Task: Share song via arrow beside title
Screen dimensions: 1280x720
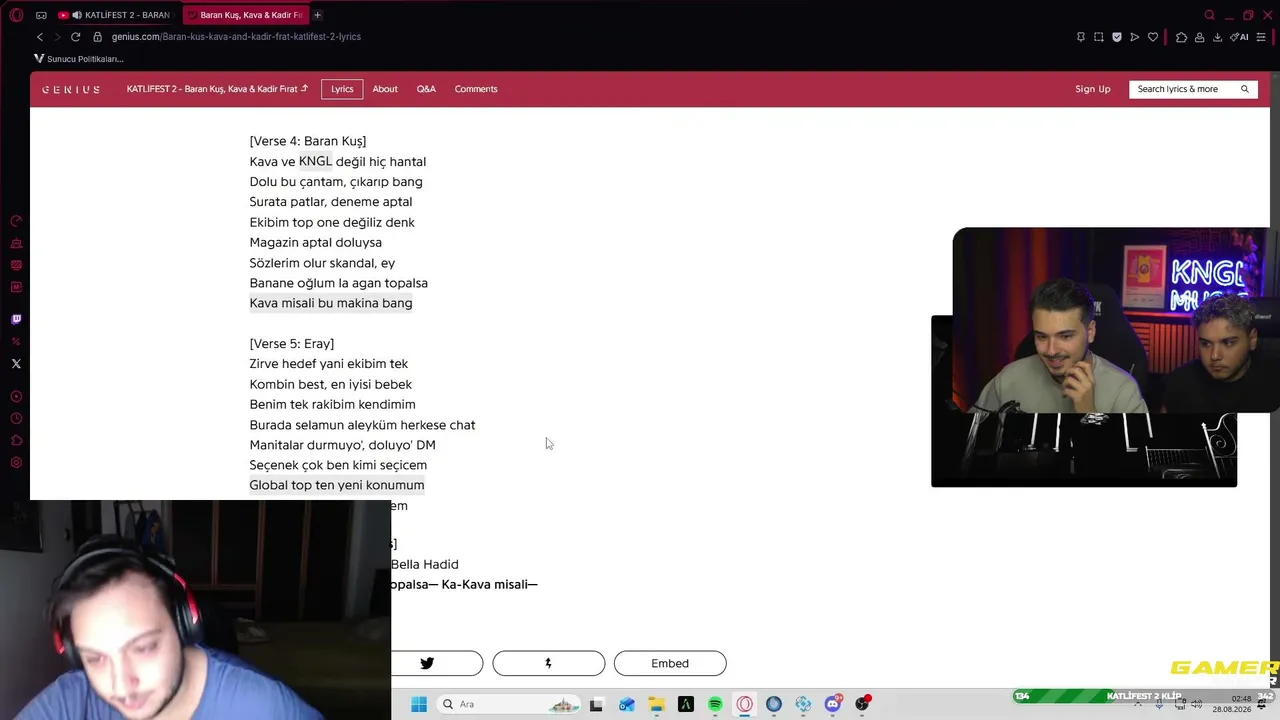Action: coord(304,88)
